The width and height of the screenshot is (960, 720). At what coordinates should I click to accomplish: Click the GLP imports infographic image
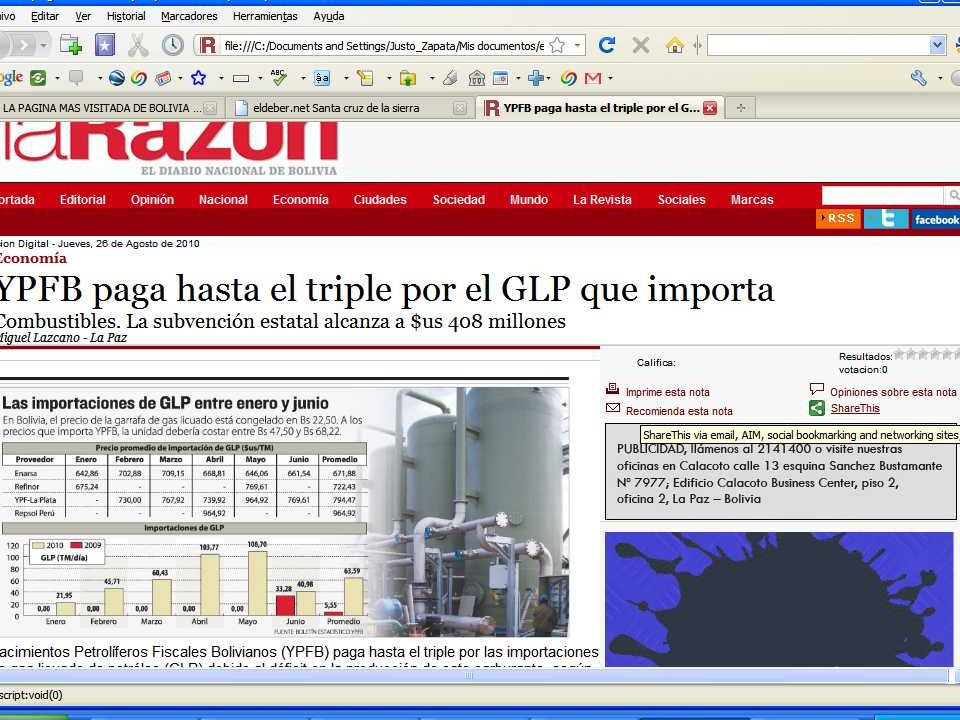(285, 512)
